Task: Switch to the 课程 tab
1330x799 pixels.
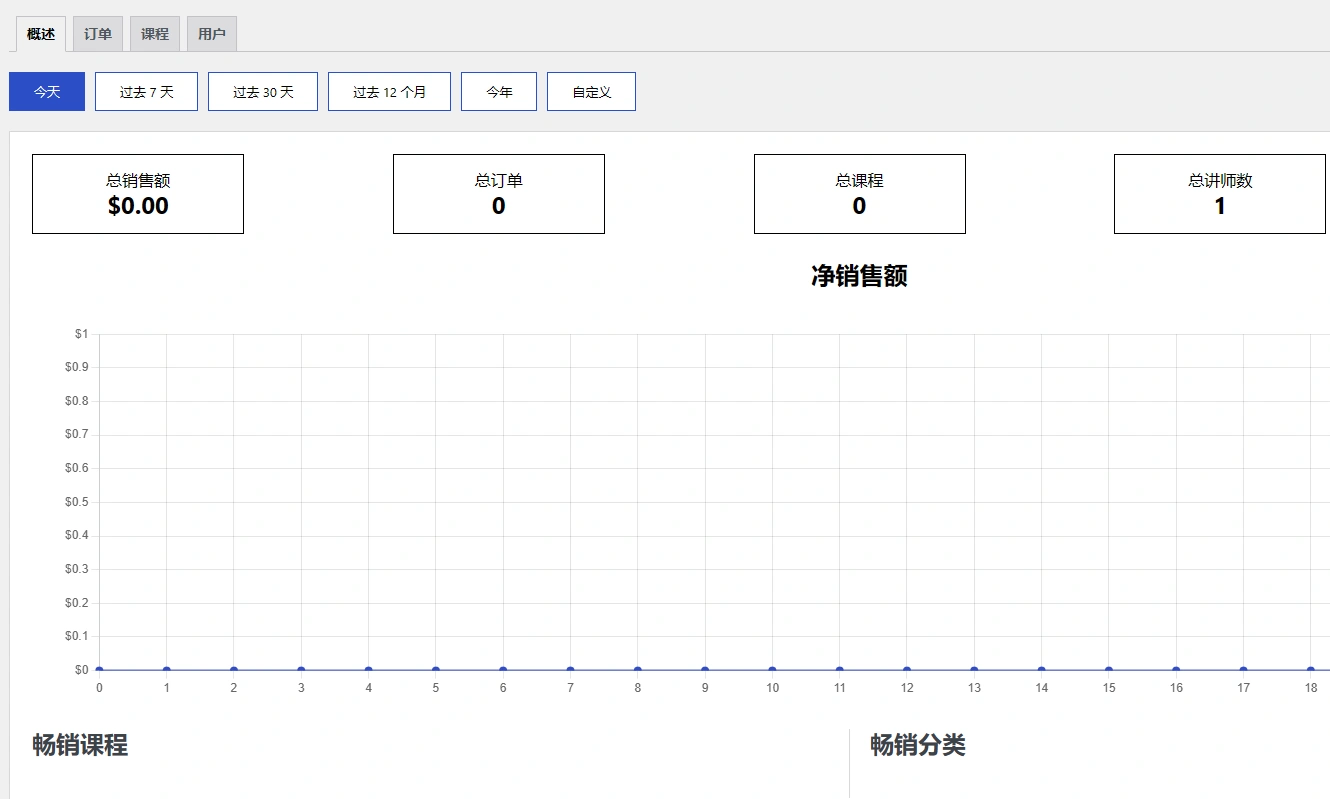Action: (154, 33)
